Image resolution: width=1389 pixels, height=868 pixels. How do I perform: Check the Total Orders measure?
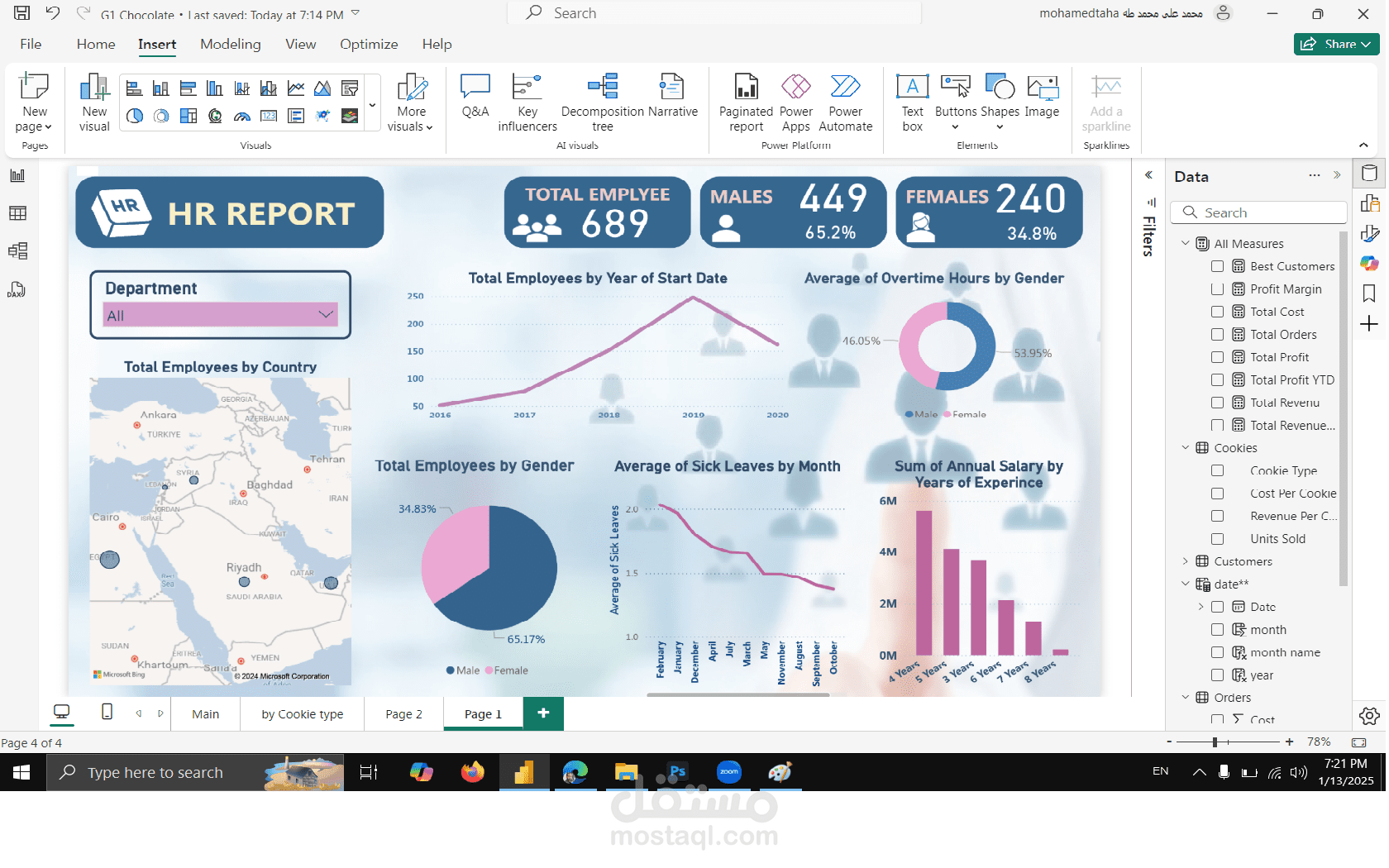point(1217,335)
